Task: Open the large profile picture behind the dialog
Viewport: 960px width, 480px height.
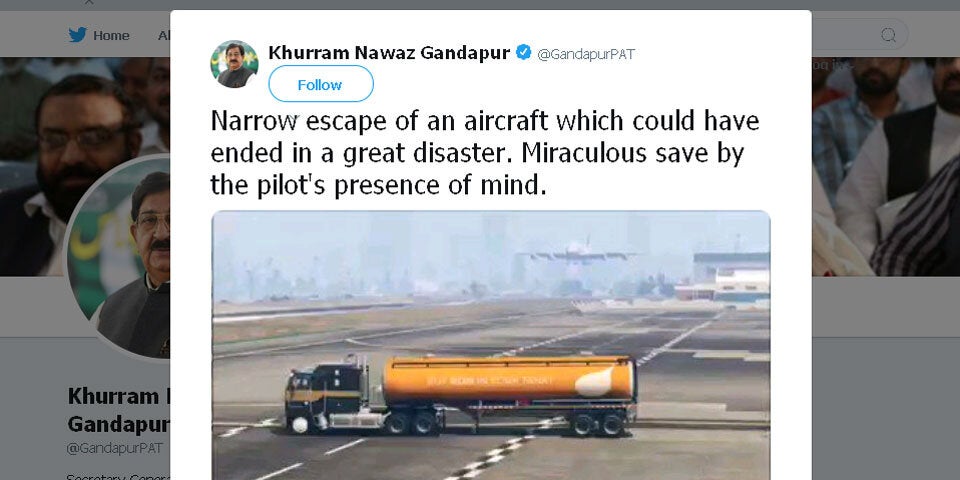Action: pos(118,257)
